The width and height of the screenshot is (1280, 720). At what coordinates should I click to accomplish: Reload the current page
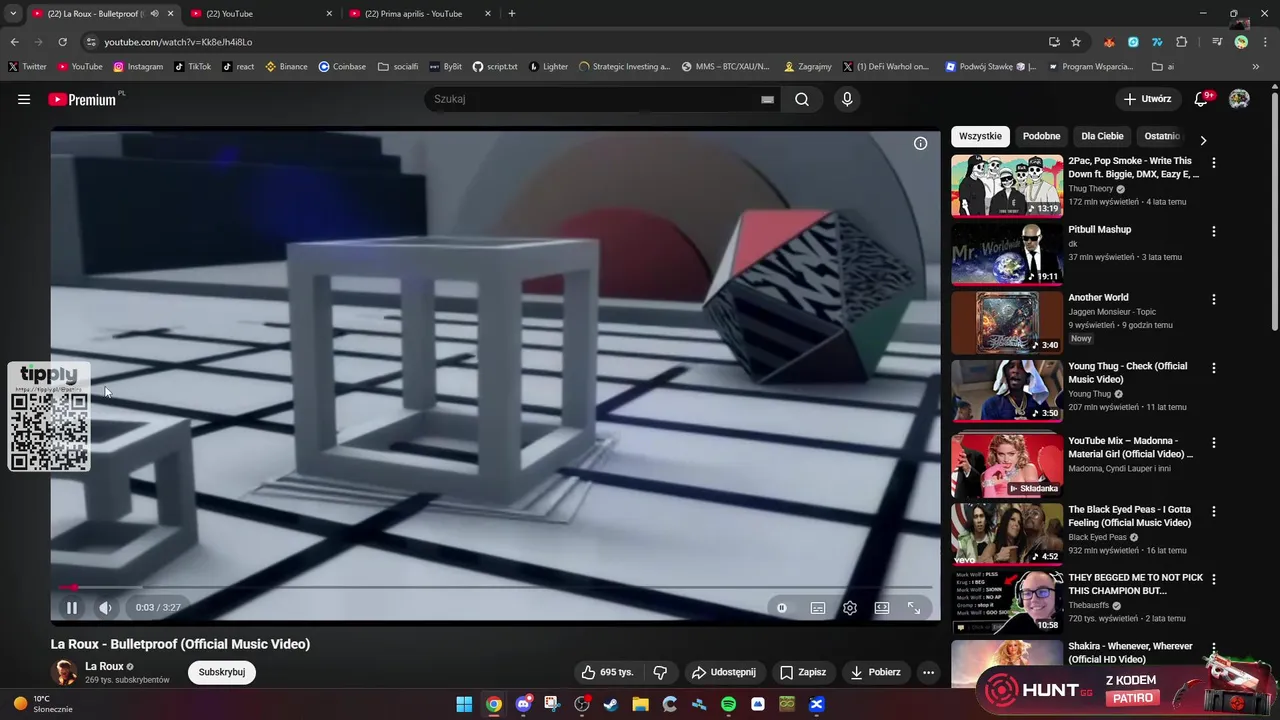[x=62, y=42]
